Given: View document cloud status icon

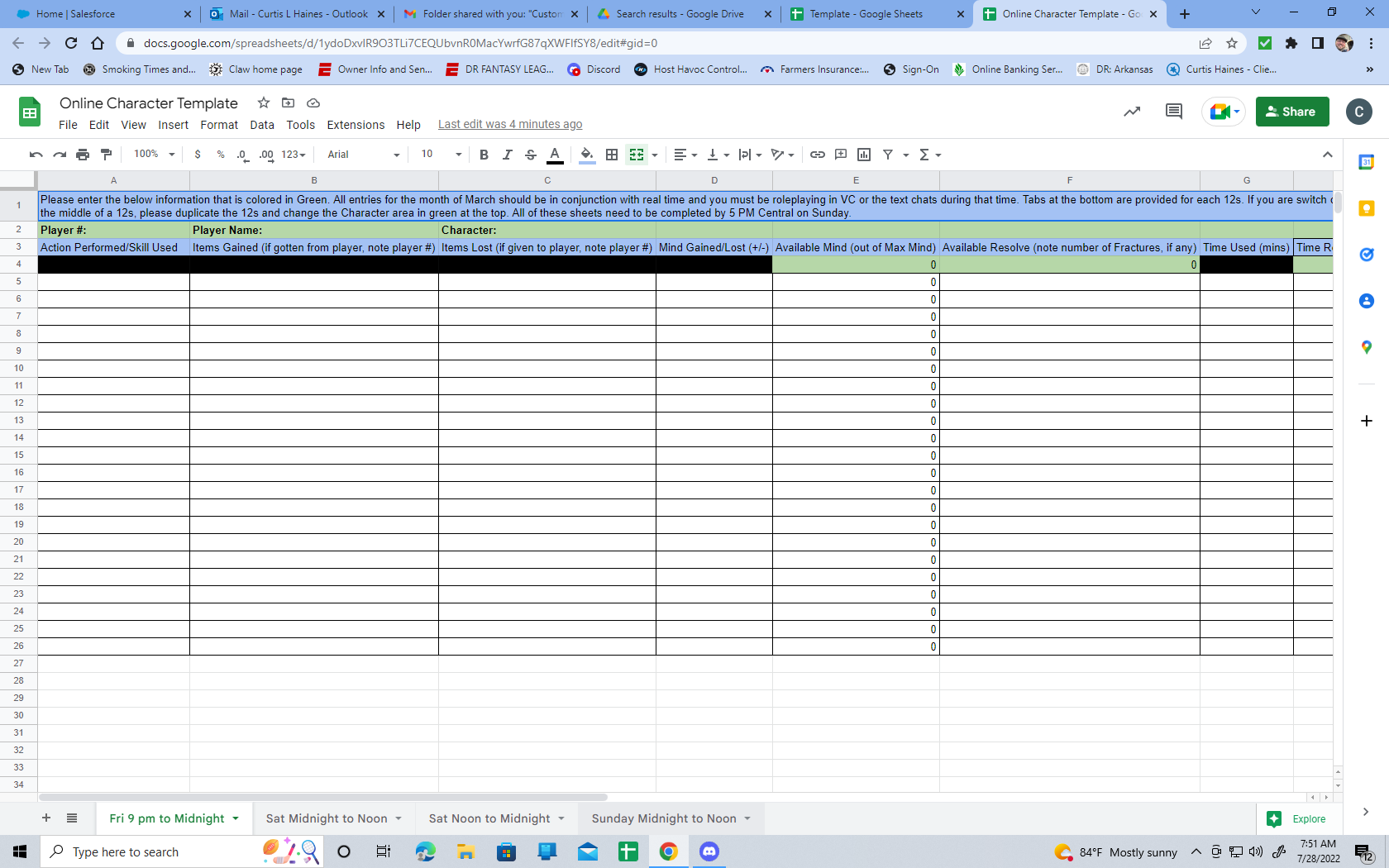Looking at the screenshot, I should (313, 103).
